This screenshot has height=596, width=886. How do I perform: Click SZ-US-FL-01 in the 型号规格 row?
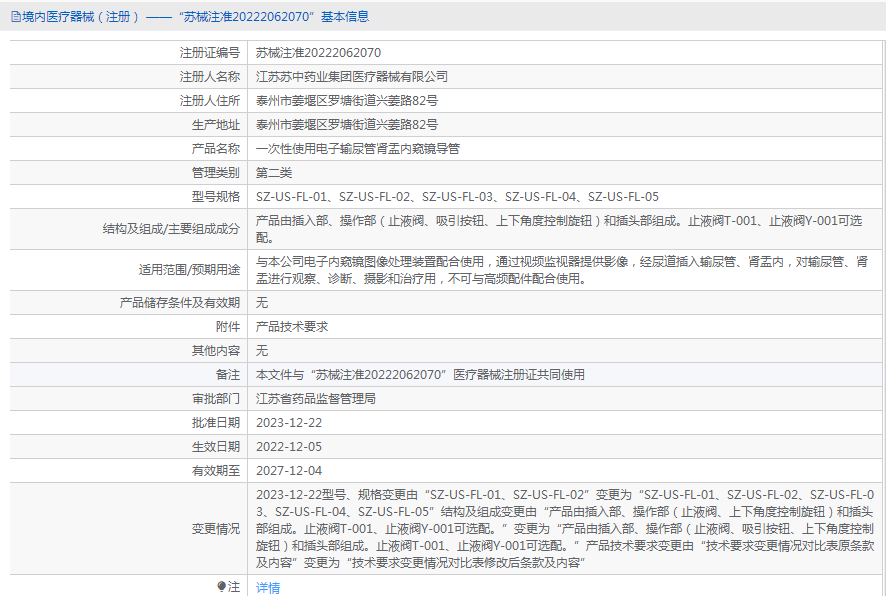tap(291, 197)
